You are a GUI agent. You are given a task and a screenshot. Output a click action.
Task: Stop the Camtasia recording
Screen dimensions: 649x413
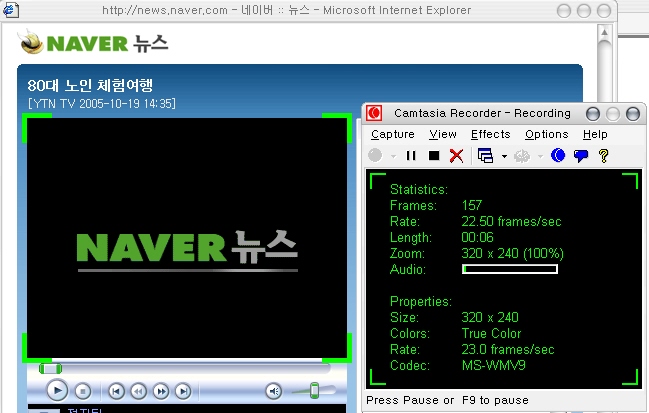click(x=434, y=156)
